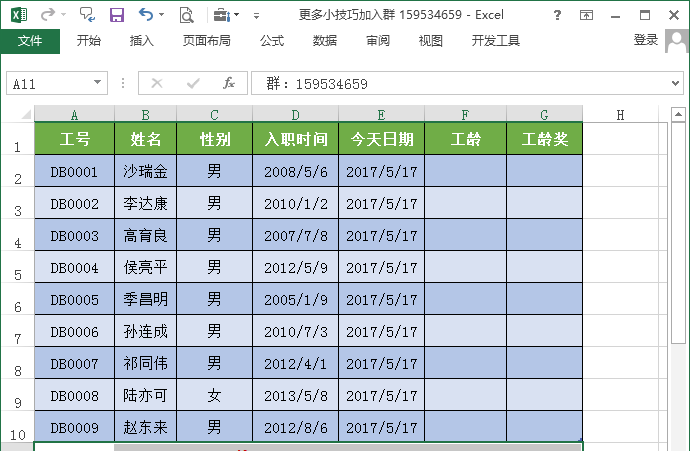The height and width of the screenshot is (451, 690).
Task: Select the name cell 赵东来
Action: click(145, 427)
